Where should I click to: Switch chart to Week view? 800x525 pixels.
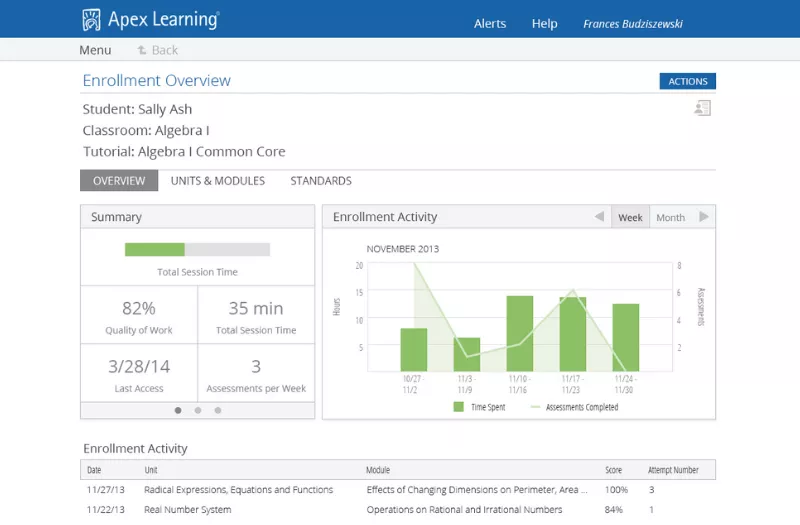(x=630, y=217)
